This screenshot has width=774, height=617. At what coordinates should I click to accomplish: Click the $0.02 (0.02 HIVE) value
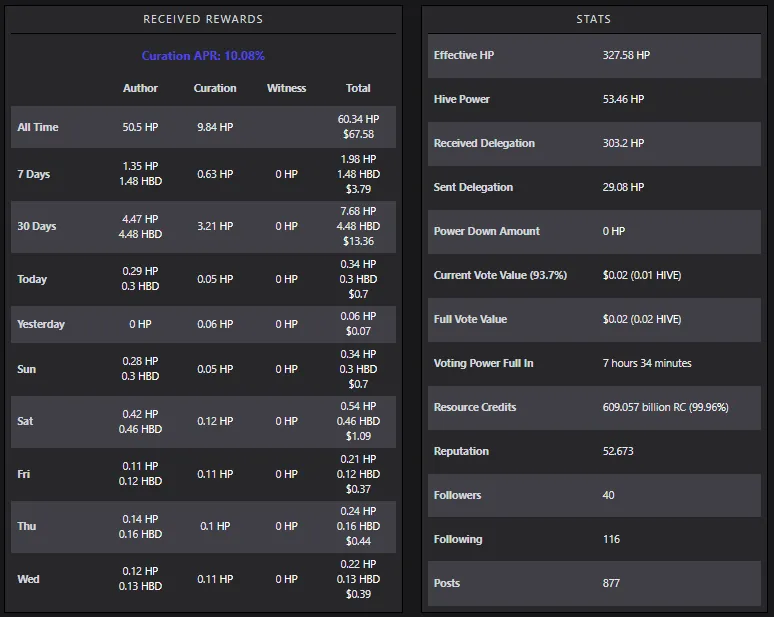point(642,319)
